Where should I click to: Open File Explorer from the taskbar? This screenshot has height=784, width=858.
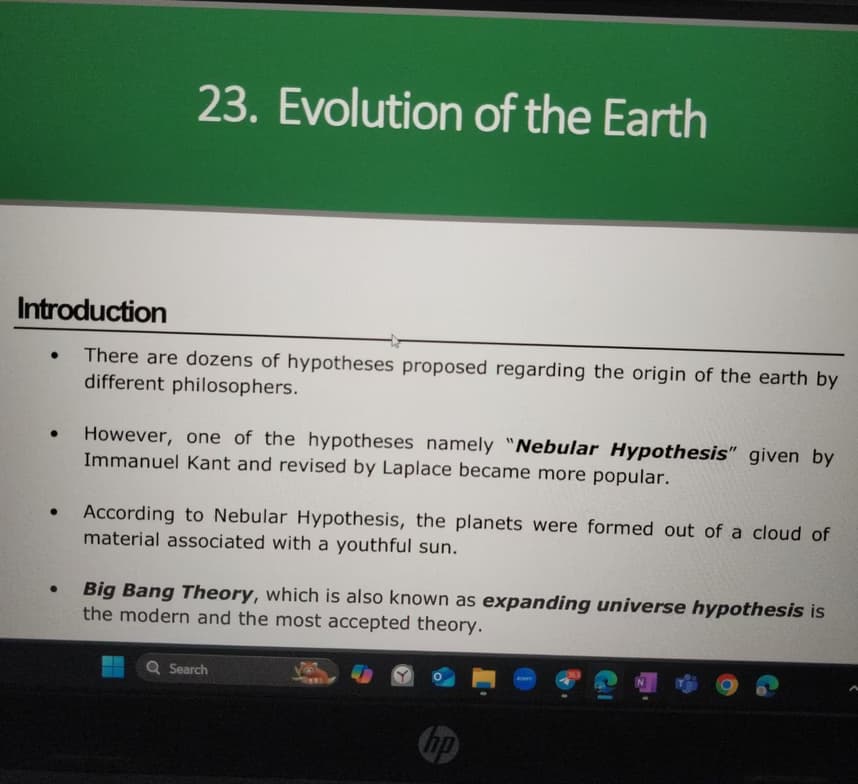pyautogui.click(x=483, y=676)
